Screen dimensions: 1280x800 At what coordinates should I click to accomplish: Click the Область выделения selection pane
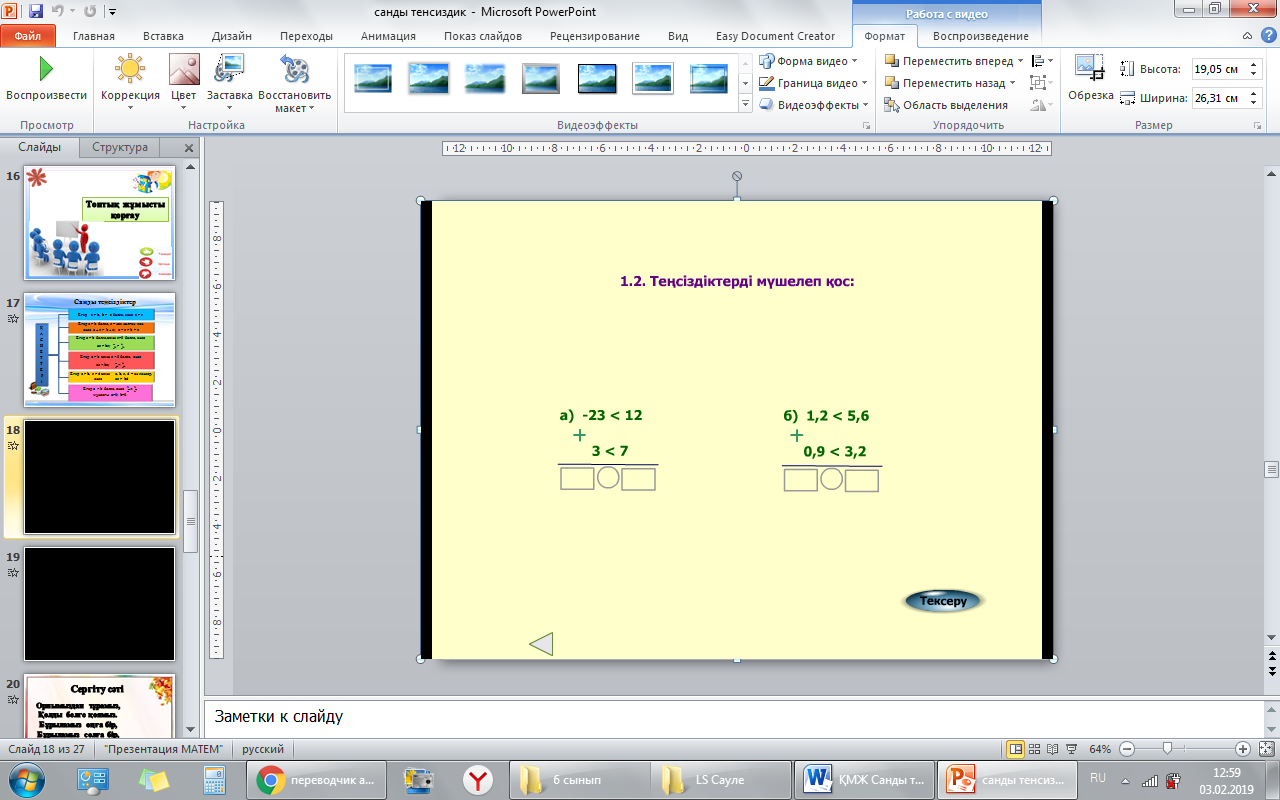click(945, 105)
